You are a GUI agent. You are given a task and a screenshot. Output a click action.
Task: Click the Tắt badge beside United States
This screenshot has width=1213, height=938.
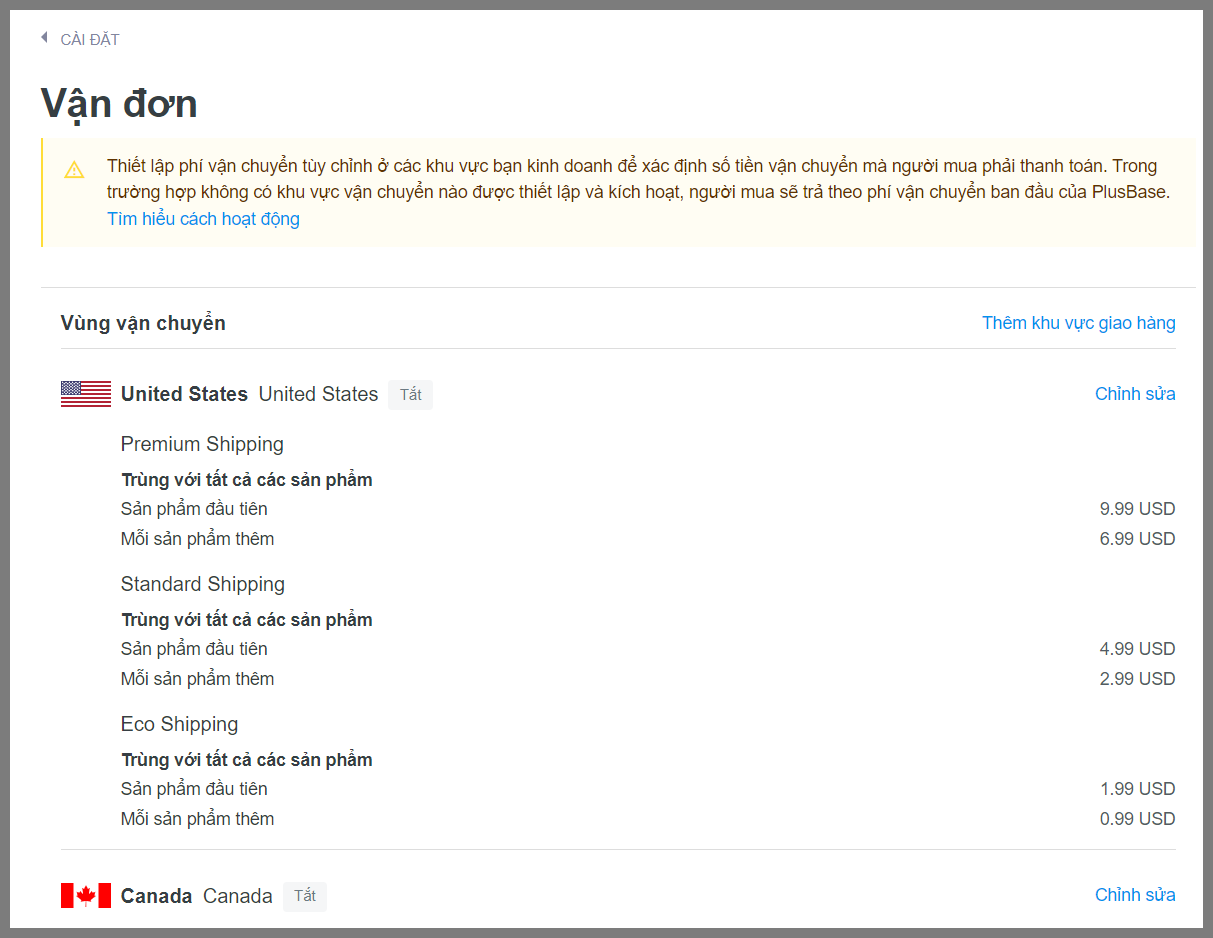[410, 395]
